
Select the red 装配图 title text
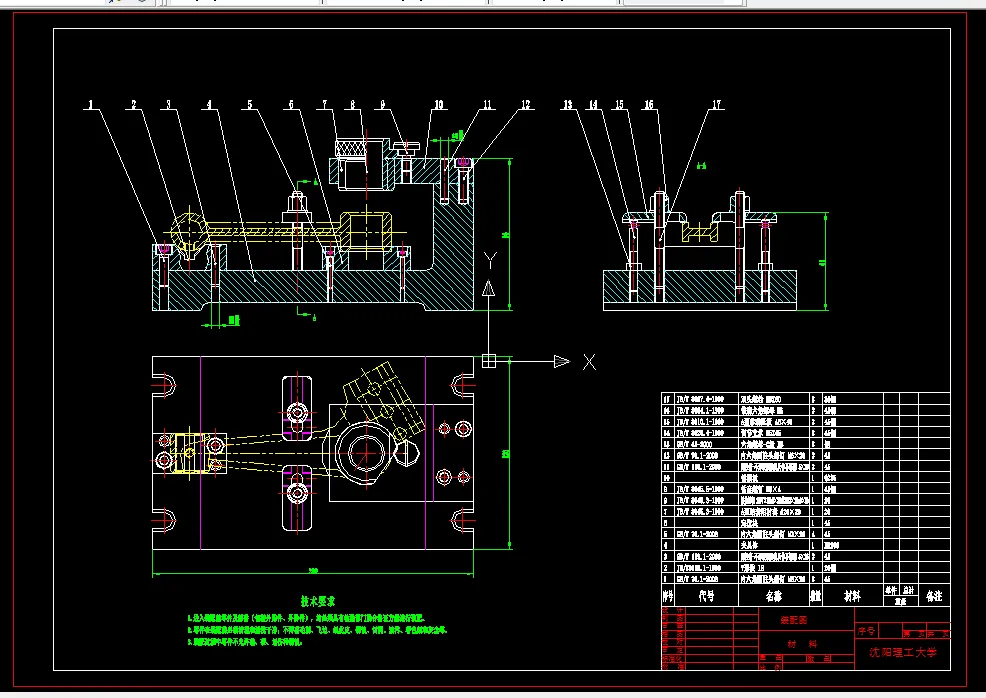point(794,619)
